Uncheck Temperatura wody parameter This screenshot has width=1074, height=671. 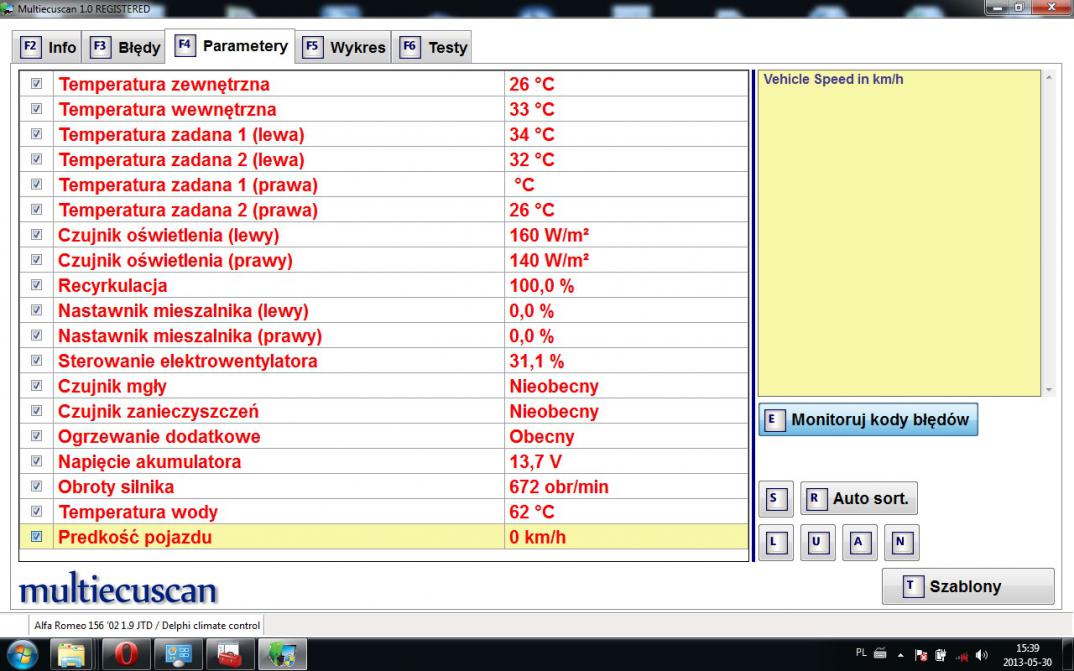36,511
